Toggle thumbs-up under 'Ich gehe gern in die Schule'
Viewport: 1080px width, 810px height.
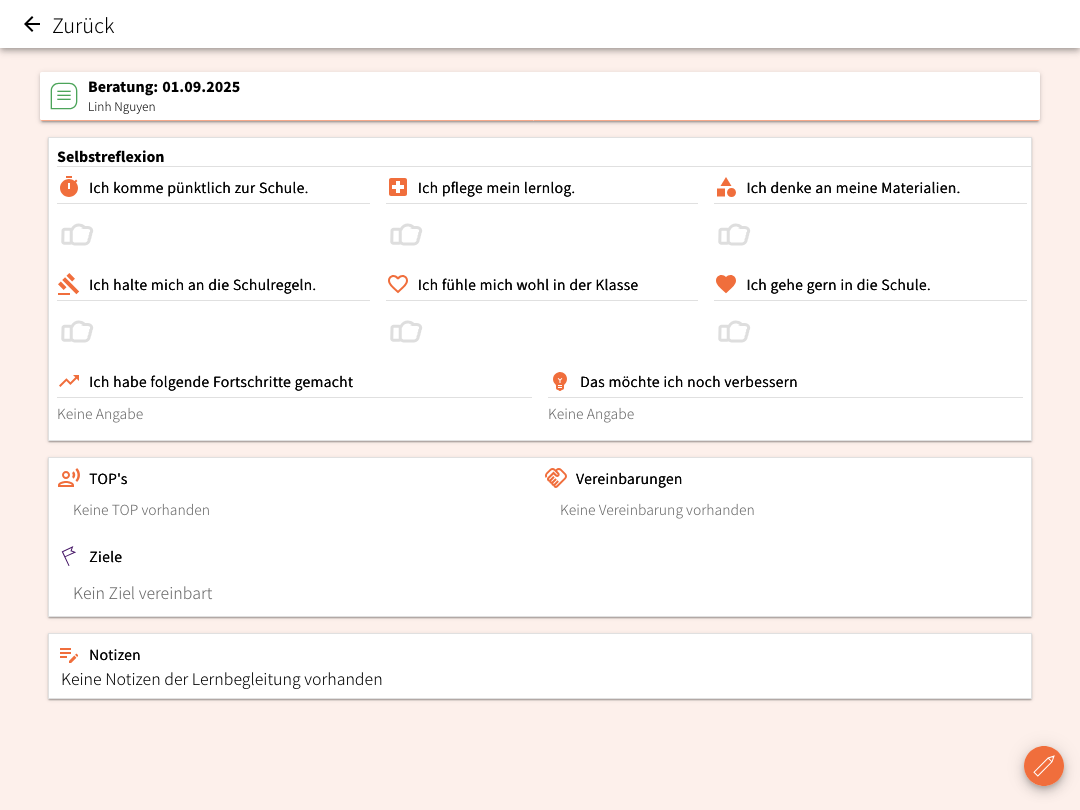click(734, 332)
